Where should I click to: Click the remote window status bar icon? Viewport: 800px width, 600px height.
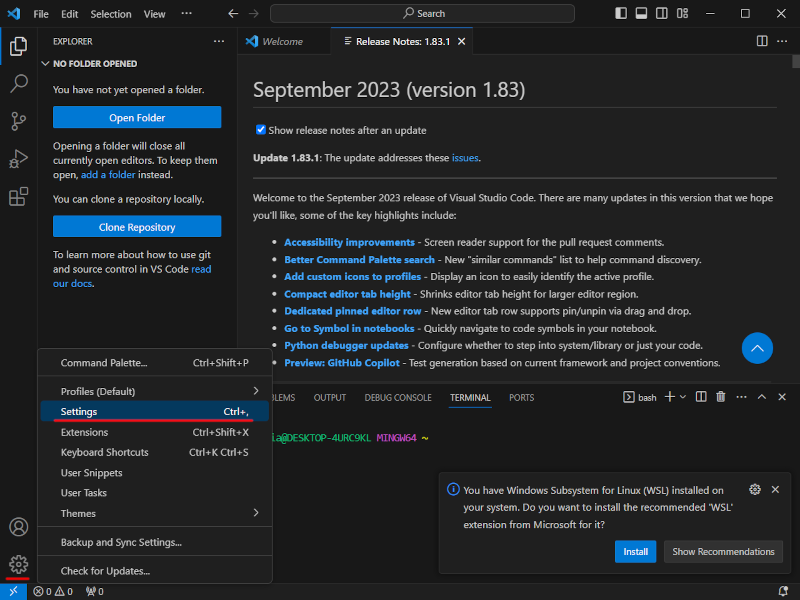pyautogui.click(x=13, y=591)
